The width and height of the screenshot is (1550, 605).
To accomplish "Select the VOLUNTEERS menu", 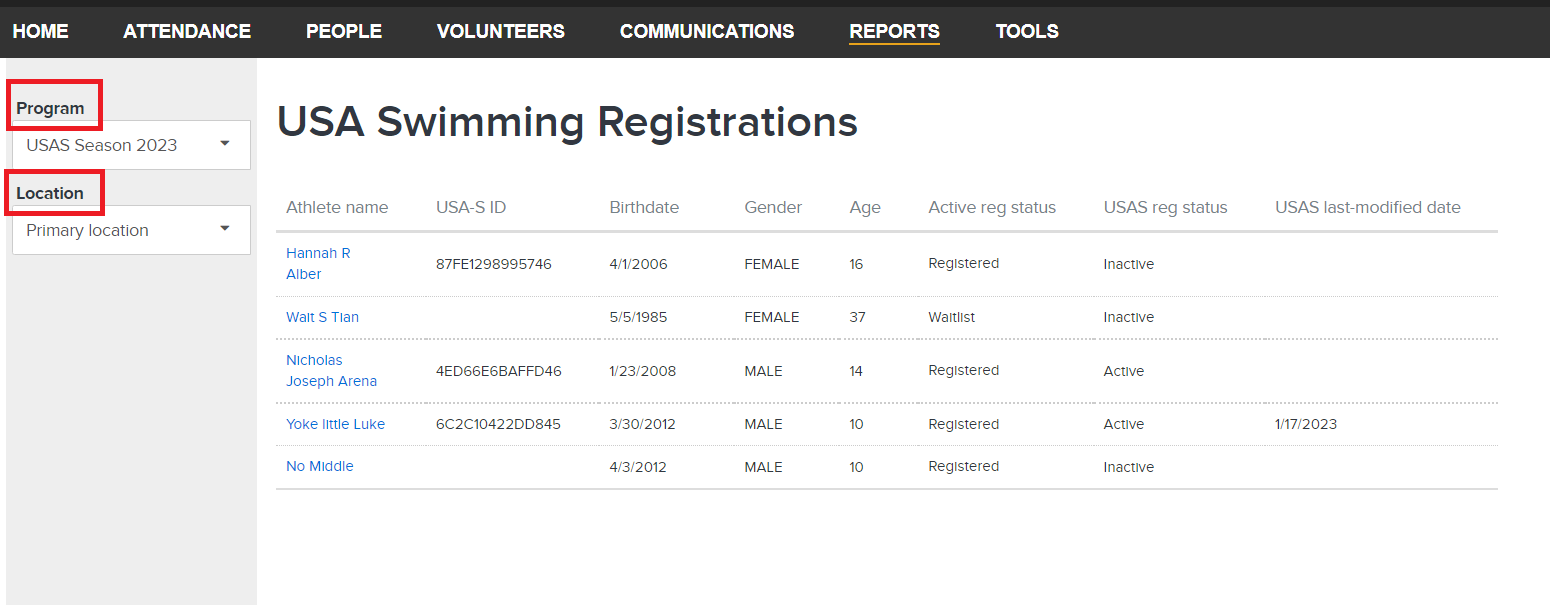I will click(x=501, y=31).
